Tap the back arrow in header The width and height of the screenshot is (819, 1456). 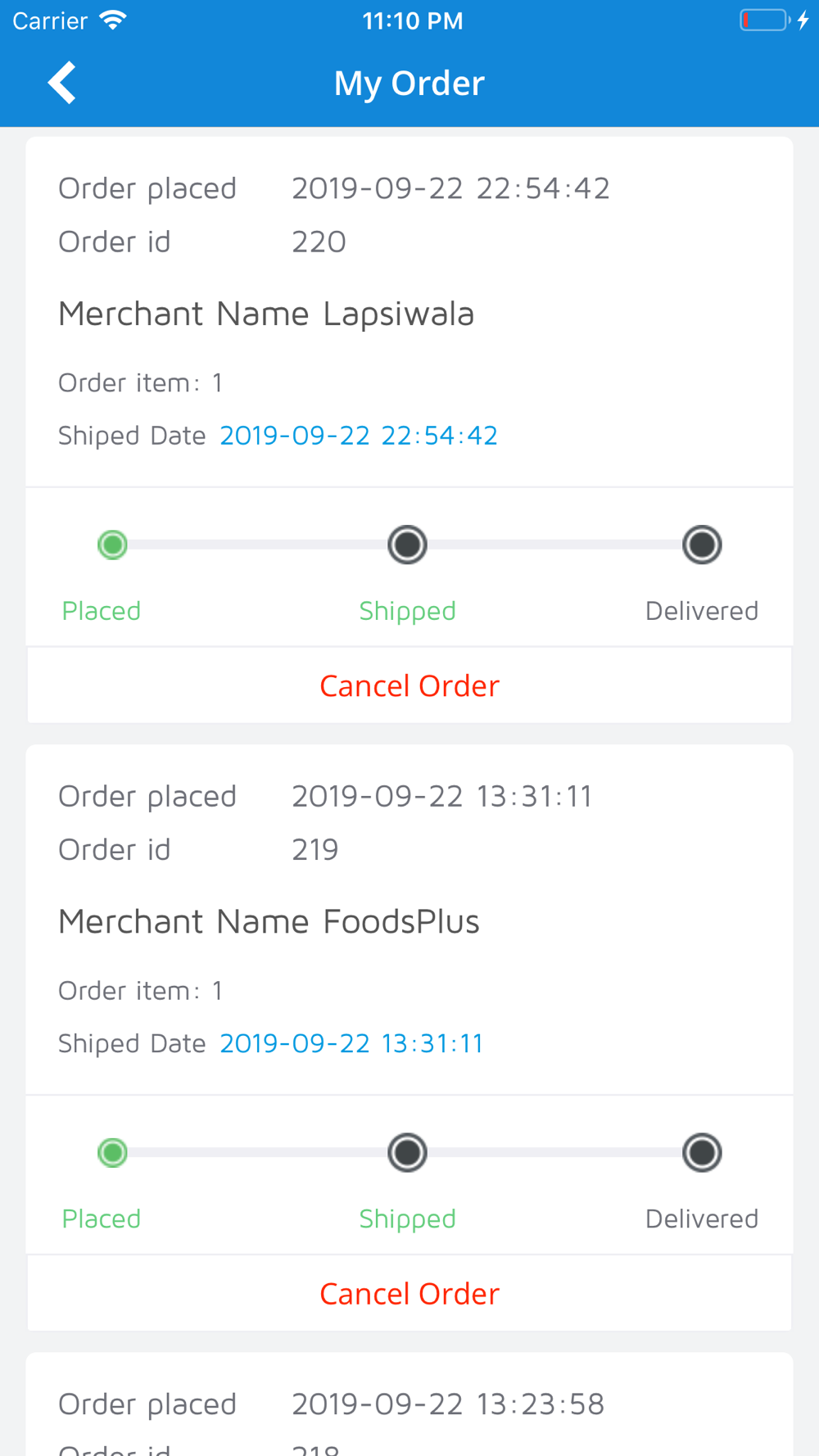[62, 83]
